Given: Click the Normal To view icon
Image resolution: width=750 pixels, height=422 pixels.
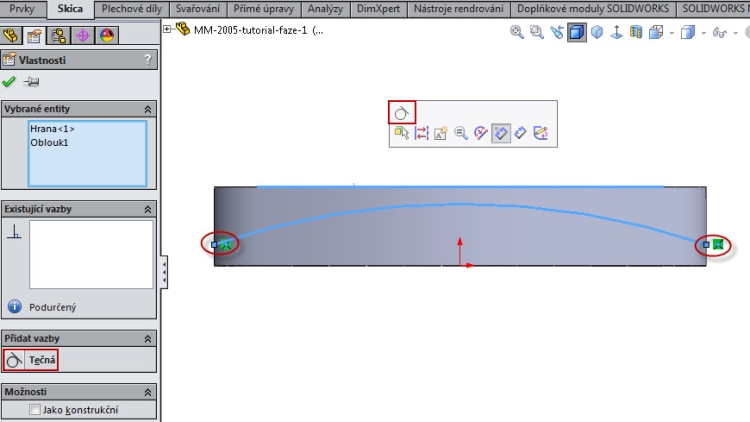Looking at the screenshot, I should [617, 32].
